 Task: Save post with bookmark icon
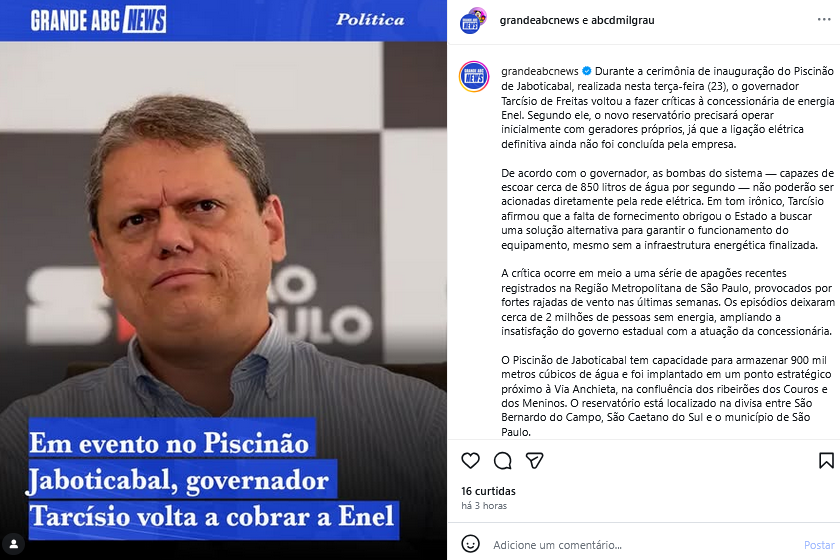[826, 460]
